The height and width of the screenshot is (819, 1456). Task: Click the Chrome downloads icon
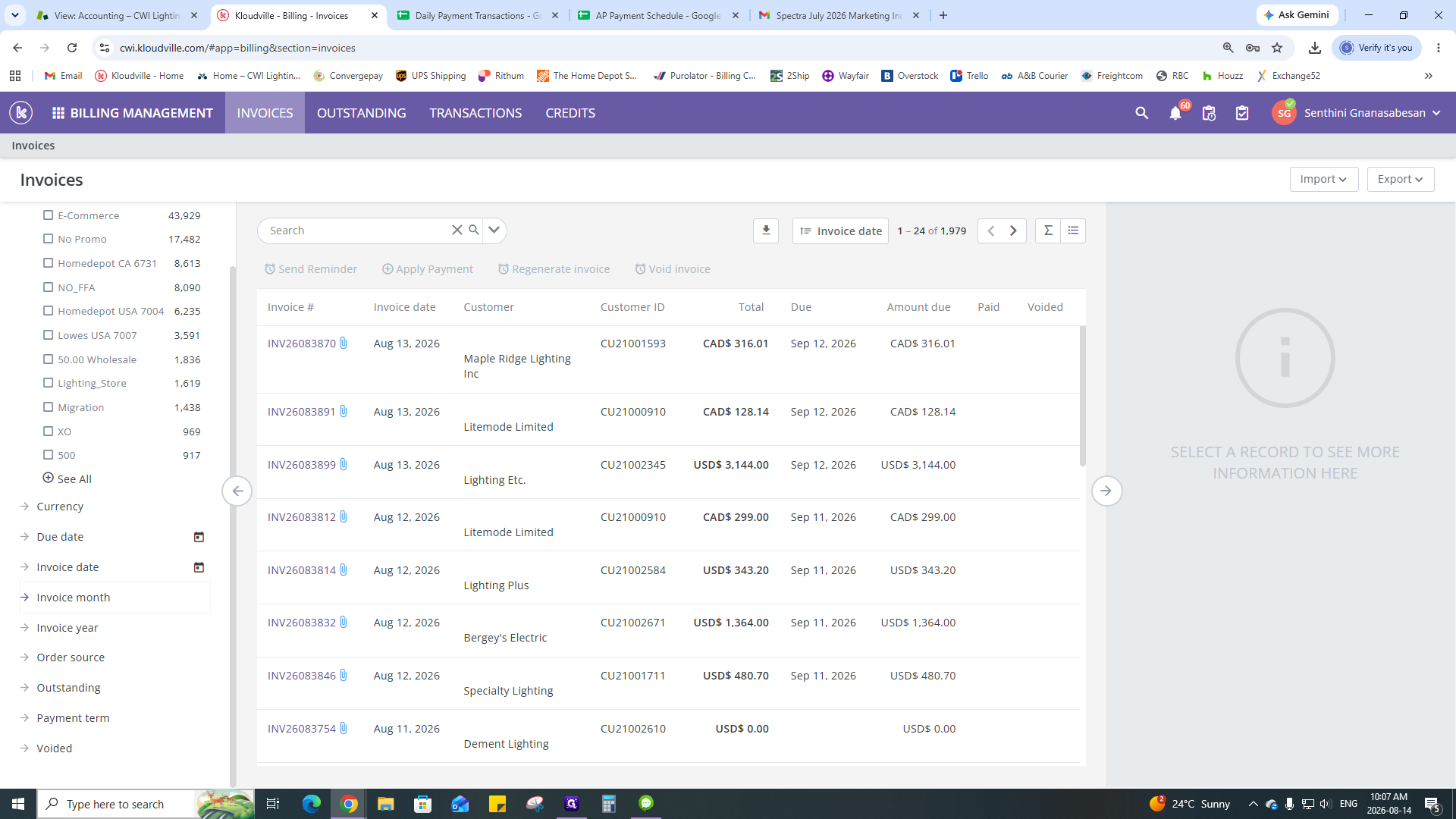pyautogui.click(x=1314, y=48)
